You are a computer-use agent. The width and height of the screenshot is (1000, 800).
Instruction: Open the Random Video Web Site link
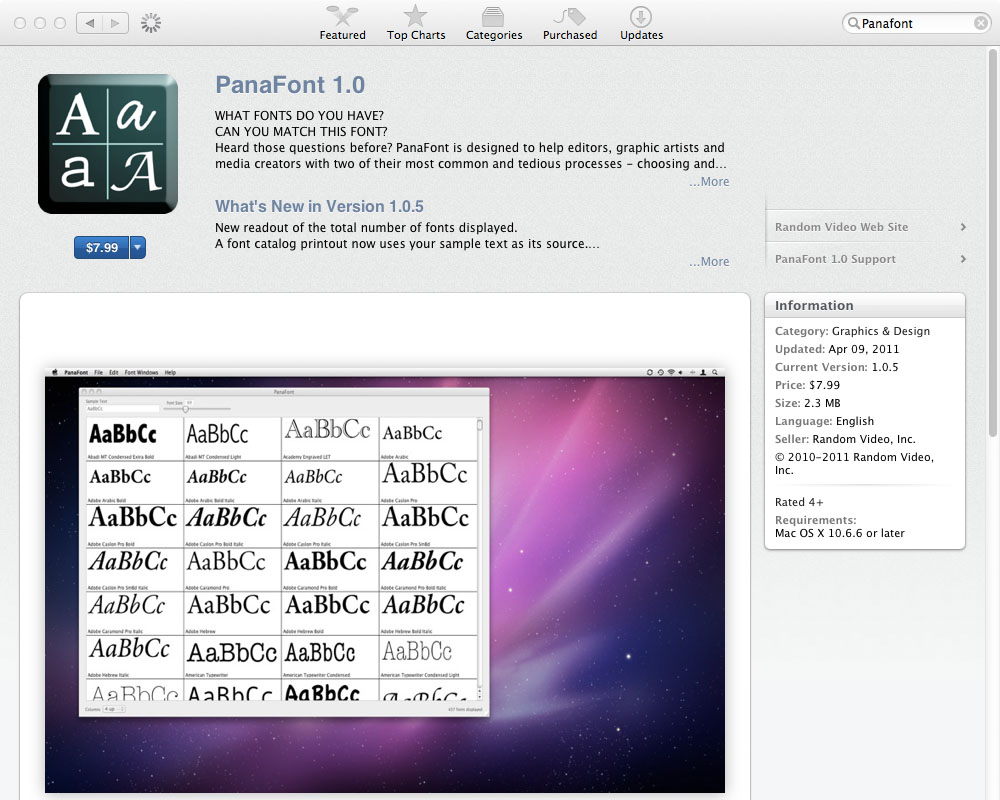[x=841, y=227]
